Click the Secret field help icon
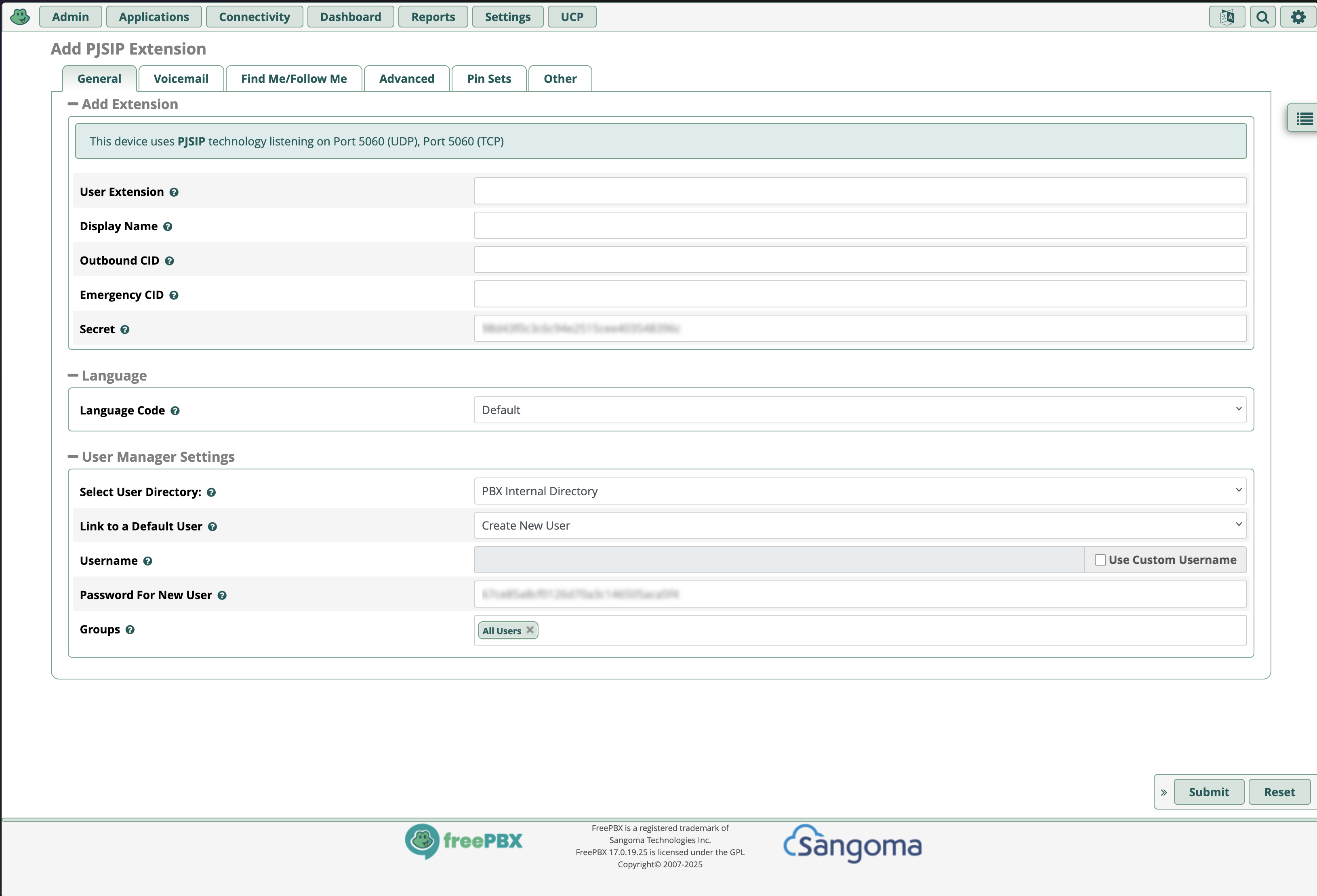This screenshot has width=1317, height=896. (x=125, y=330)
